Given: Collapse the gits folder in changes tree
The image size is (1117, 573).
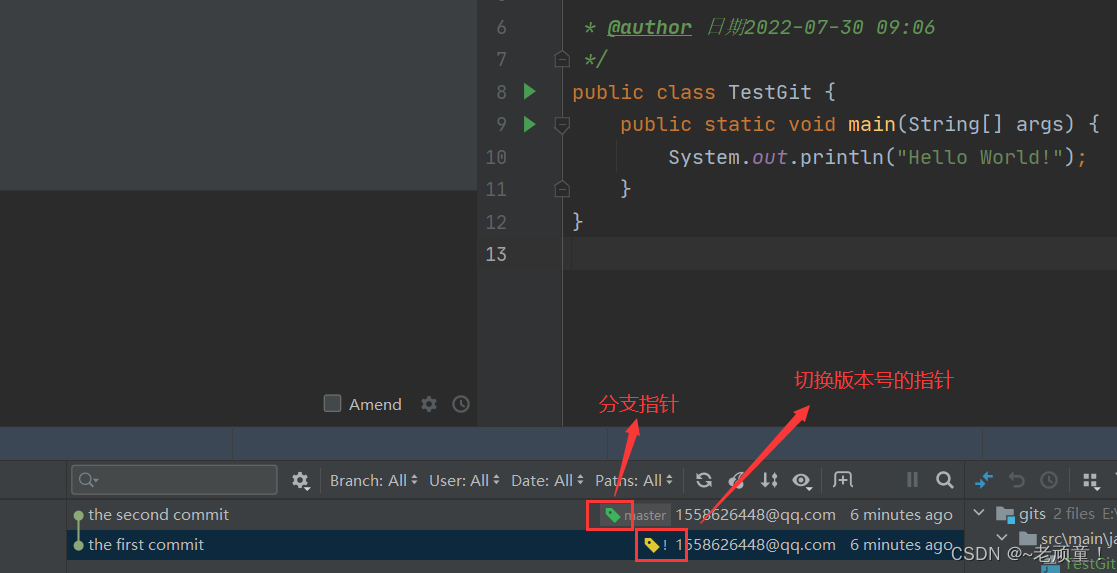Looking at the screenshot, I should [x=980, y=513].
